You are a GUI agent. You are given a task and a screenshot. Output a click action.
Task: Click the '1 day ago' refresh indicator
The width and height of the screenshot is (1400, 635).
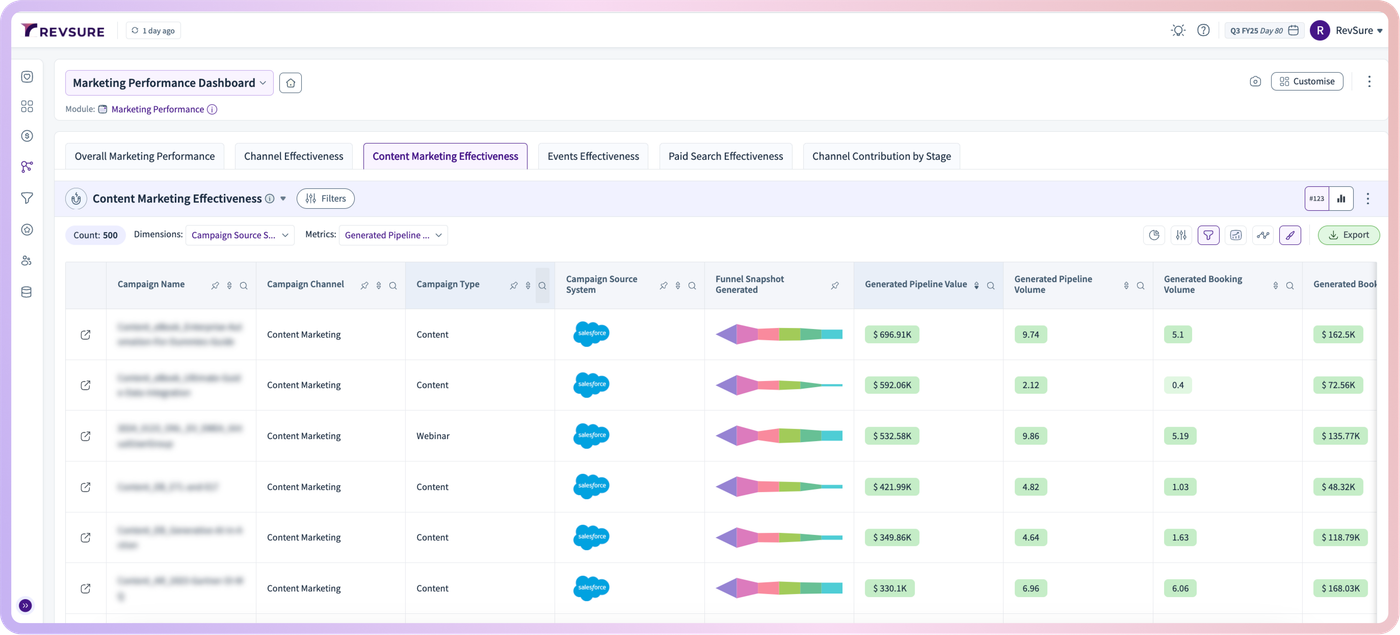[153, 31]
